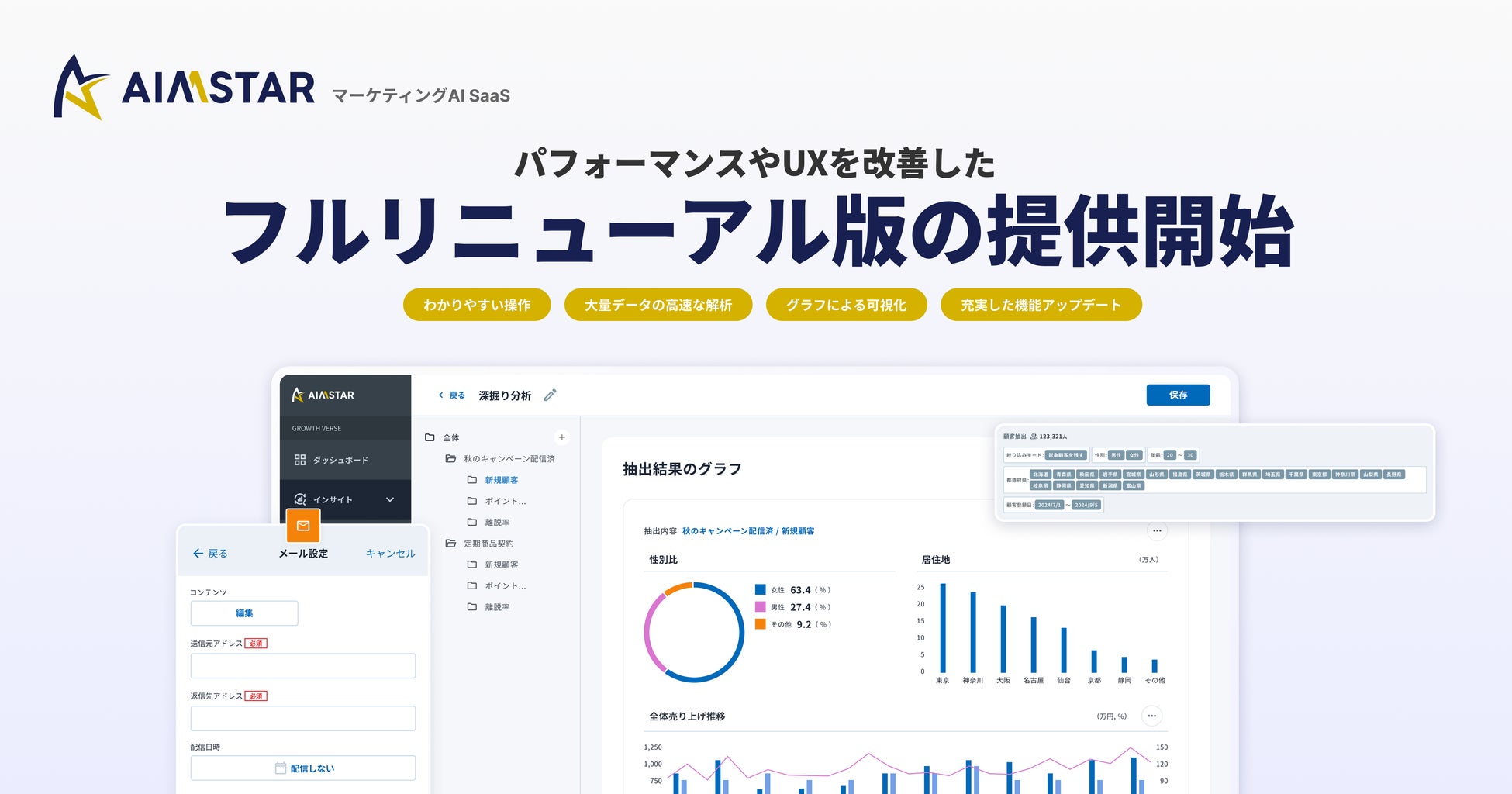Open the インサイト sidebar item
Image resolution: width=1512 pixels, height=794 pixels.
pyautogui.click(x=346, y=499)
